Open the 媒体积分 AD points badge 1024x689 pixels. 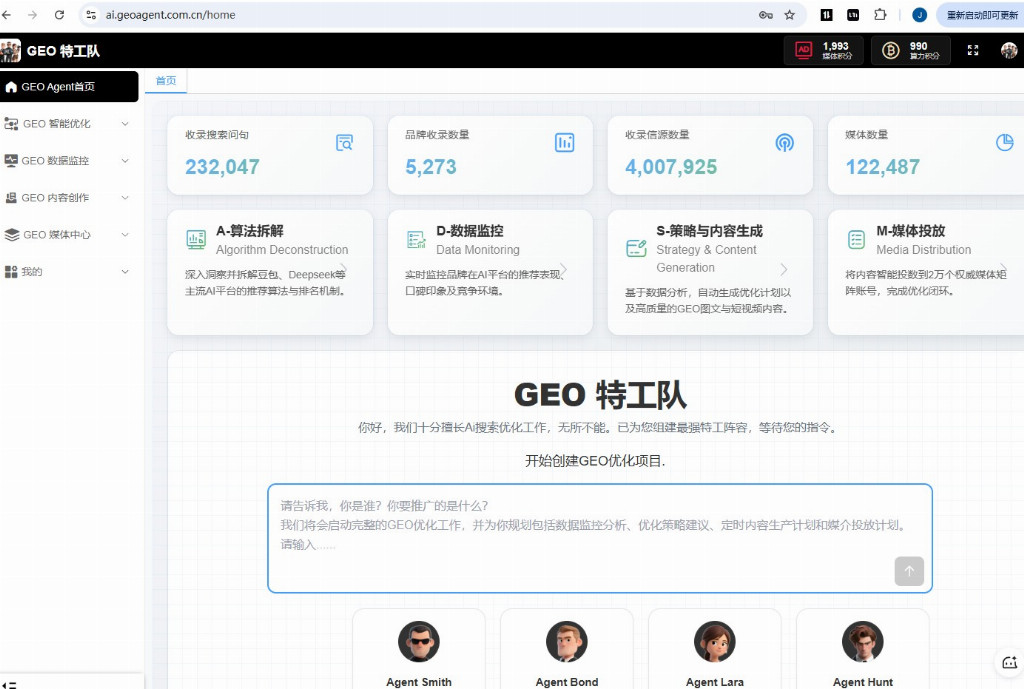tap(824, 50)
